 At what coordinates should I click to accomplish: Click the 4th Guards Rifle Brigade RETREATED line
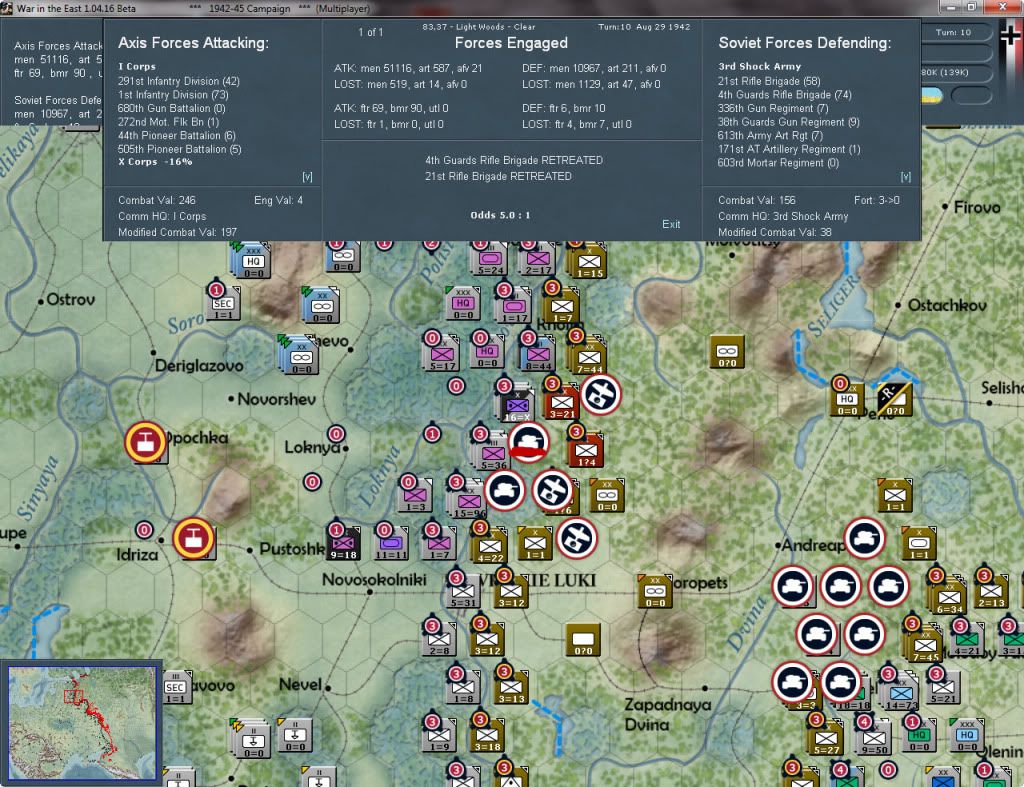pos(514,160)
